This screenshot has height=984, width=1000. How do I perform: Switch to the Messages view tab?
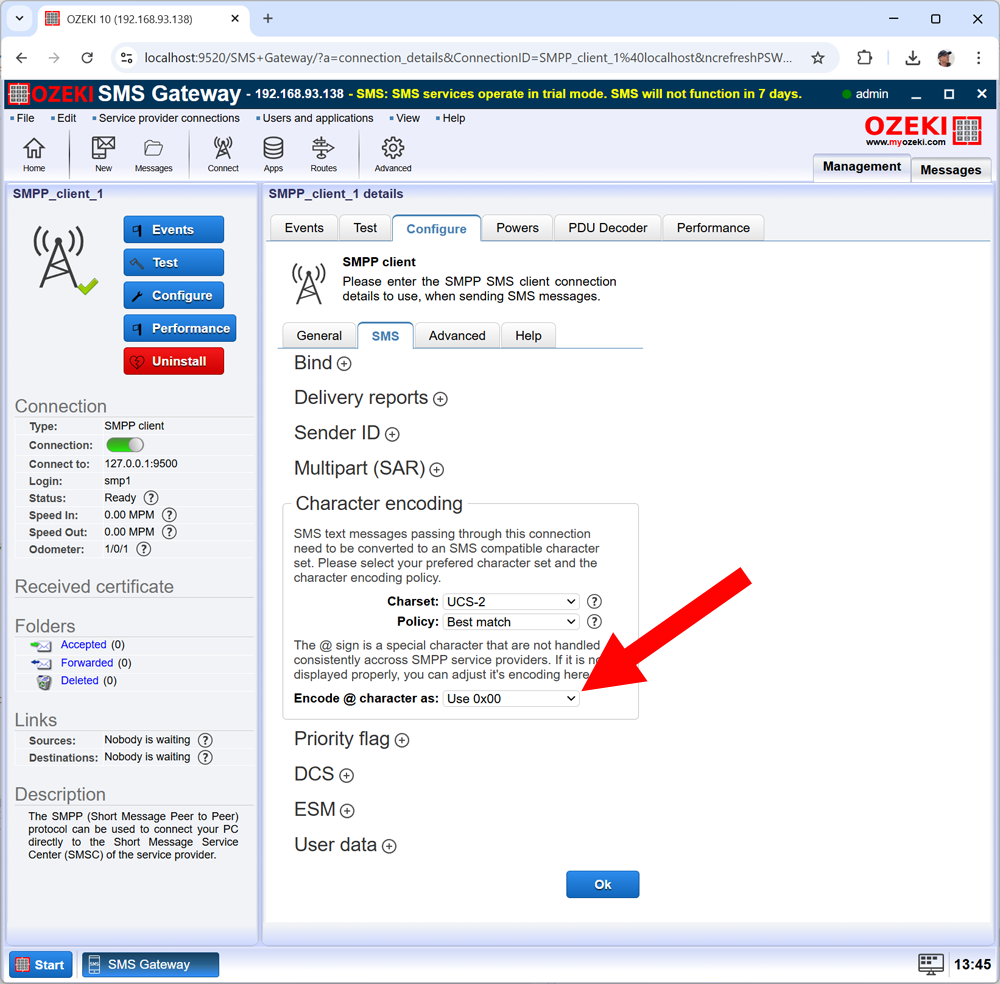950,170
